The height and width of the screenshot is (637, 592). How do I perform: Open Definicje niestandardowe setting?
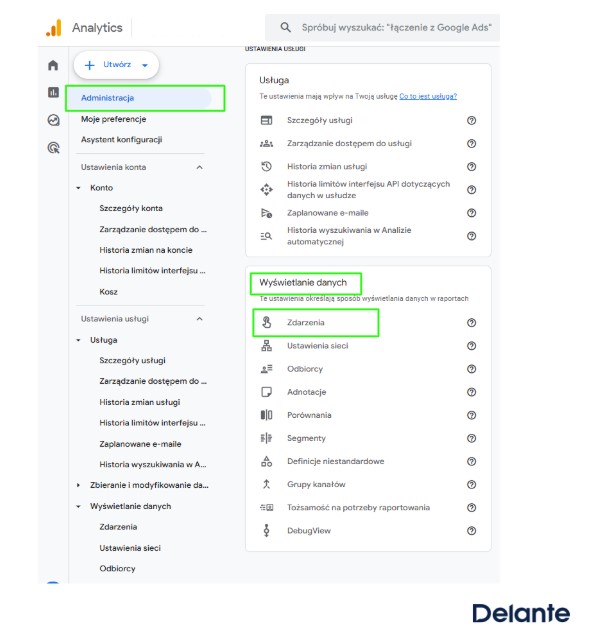(x=336, y=461)
